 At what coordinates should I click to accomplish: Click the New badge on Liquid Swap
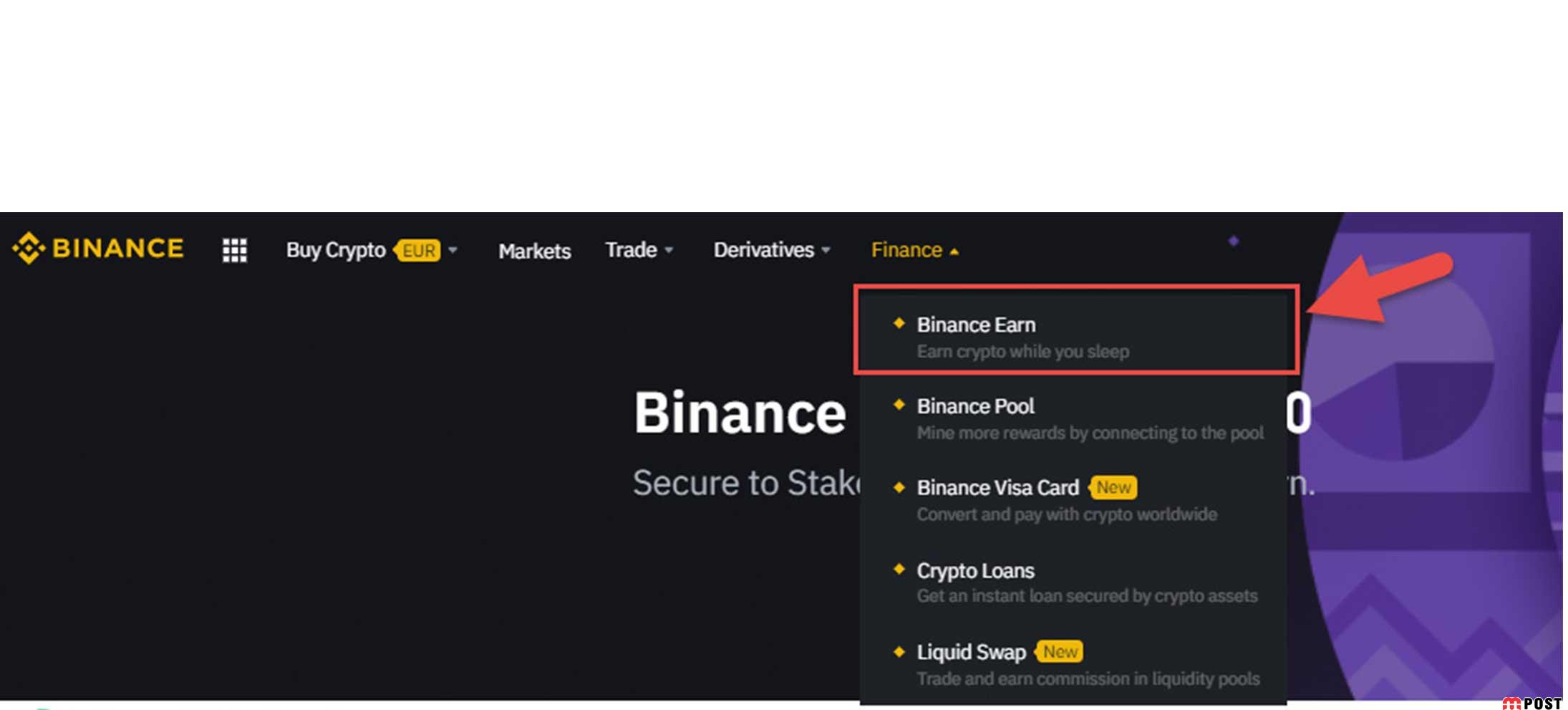click(x=1060, y=651)
